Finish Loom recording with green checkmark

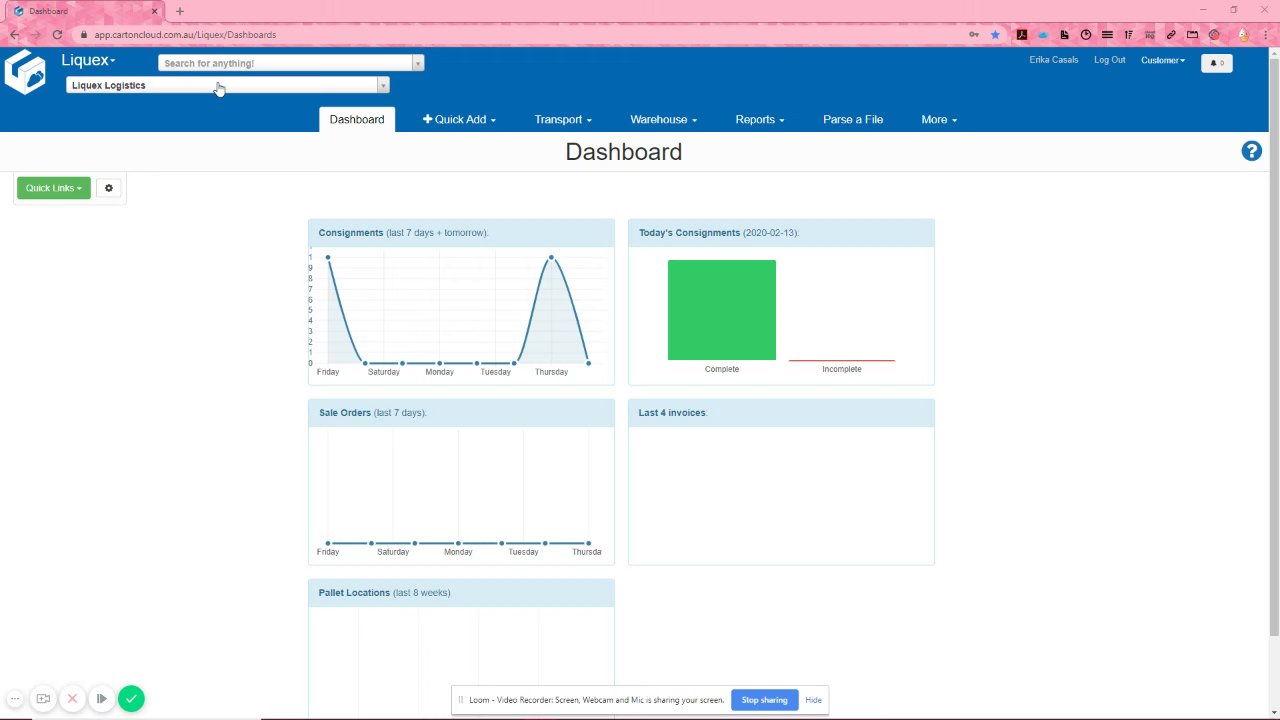131,699
